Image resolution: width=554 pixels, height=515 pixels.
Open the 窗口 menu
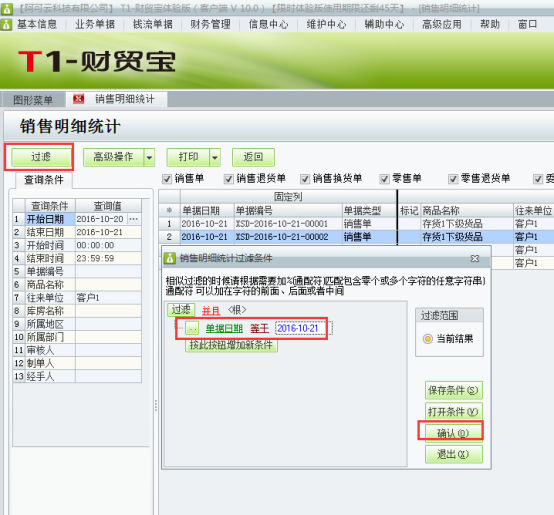tap(527, 24)
